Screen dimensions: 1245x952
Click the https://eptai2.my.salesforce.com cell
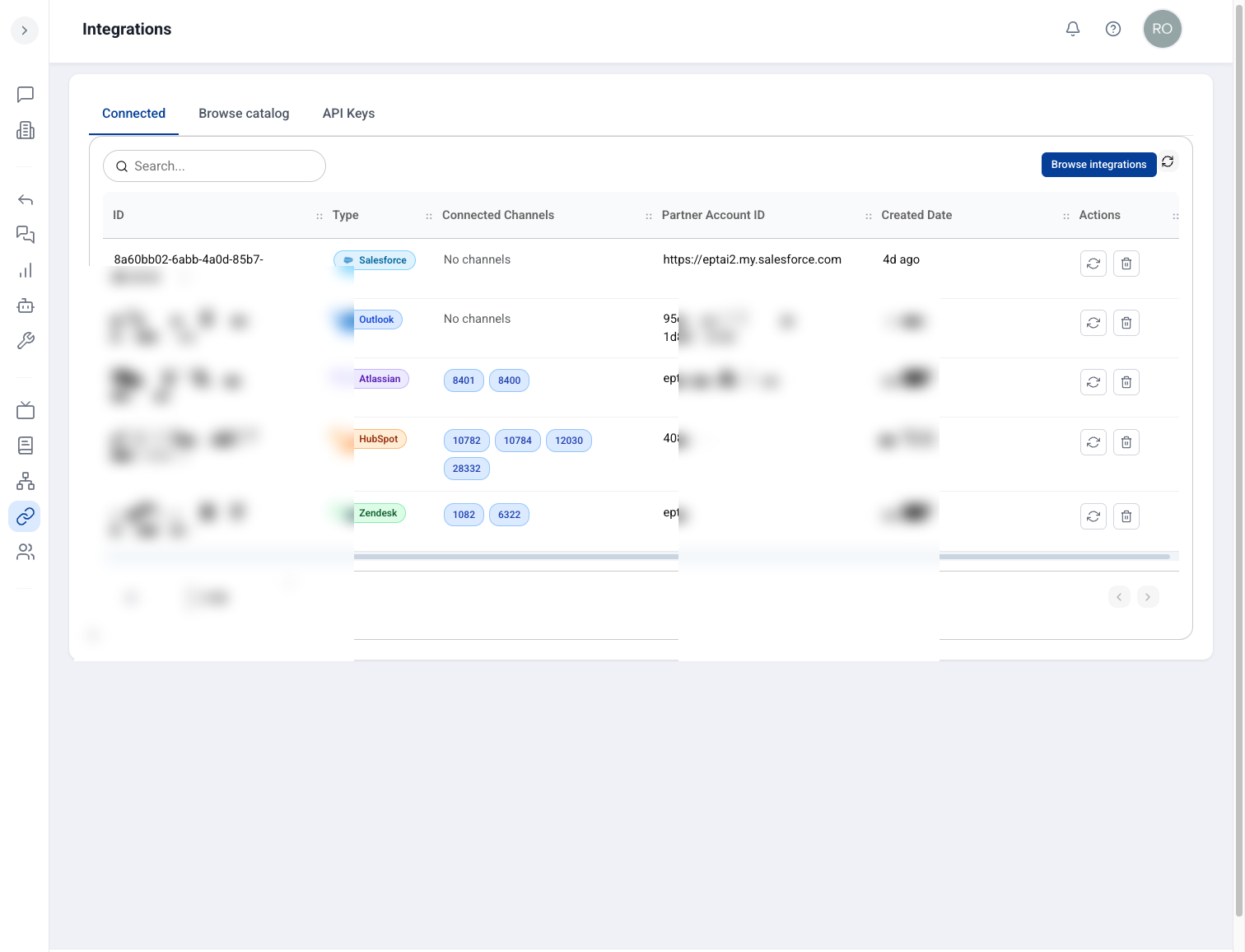(x=753, y=259)
